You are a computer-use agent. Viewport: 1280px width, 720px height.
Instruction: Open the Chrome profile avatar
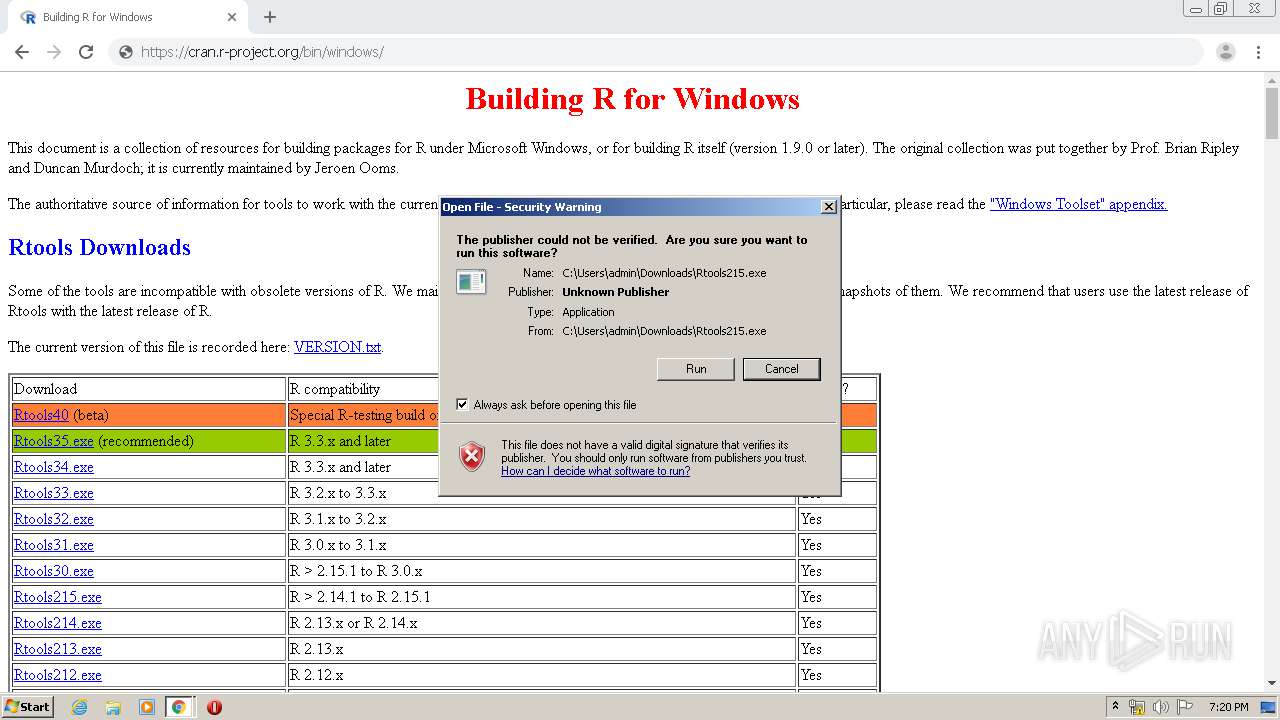pyautogui.click(x=1226, y=52)
